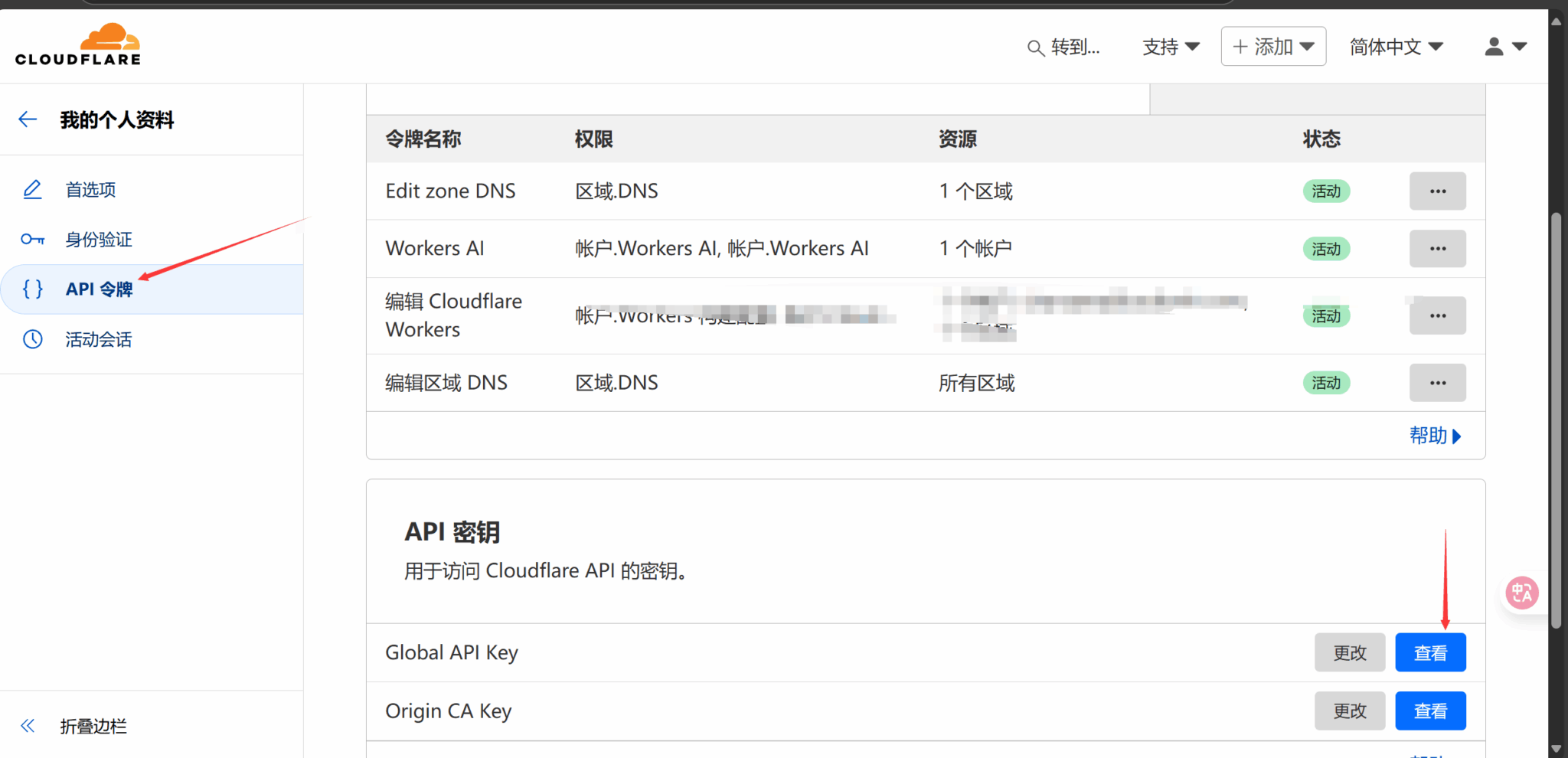Click the Cloudflare logo
Image resolution: width=1568 pixels, height=758 pixels.
click(78, 44)
